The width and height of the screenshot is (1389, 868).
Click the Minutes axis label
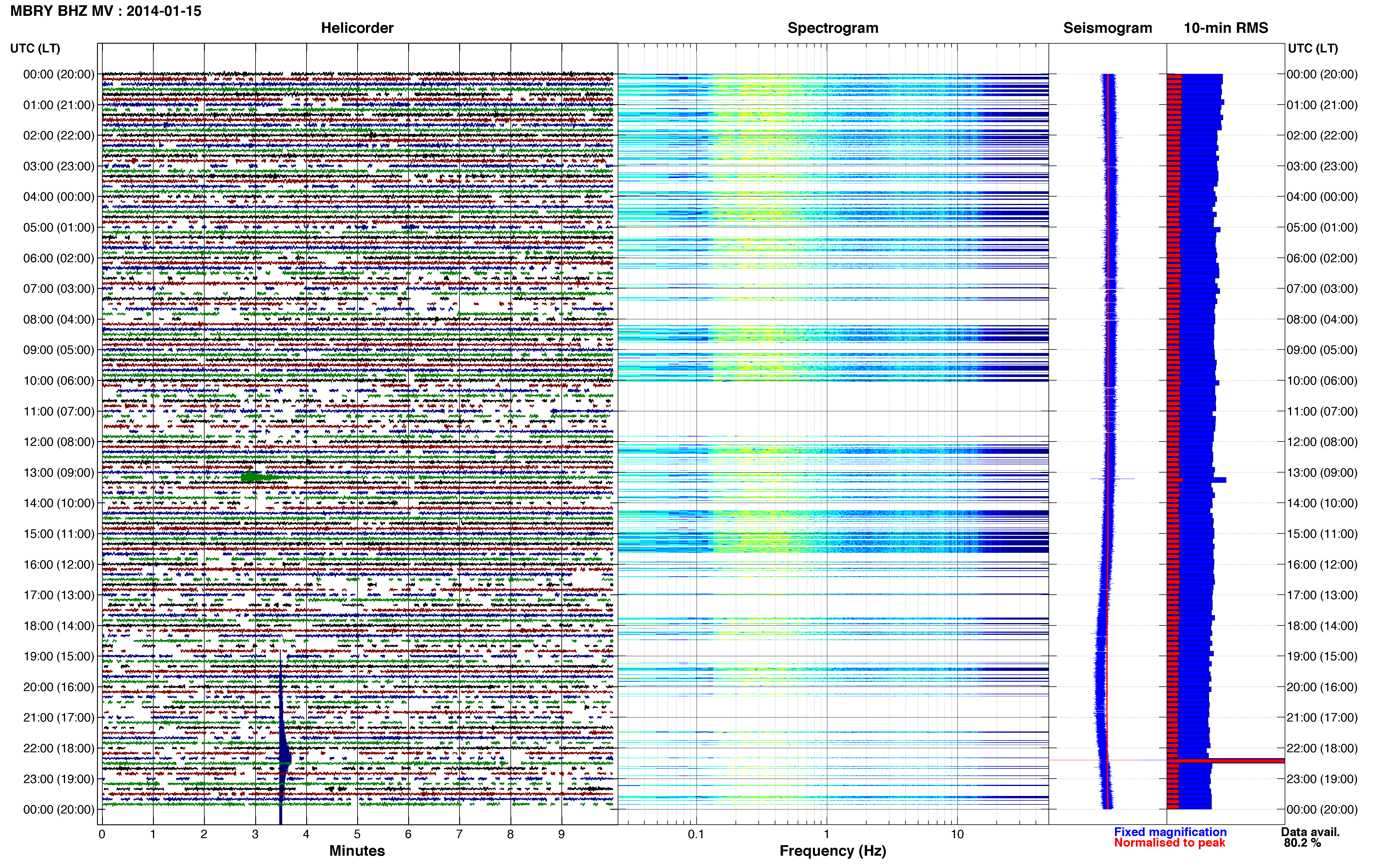pos(357,851)
